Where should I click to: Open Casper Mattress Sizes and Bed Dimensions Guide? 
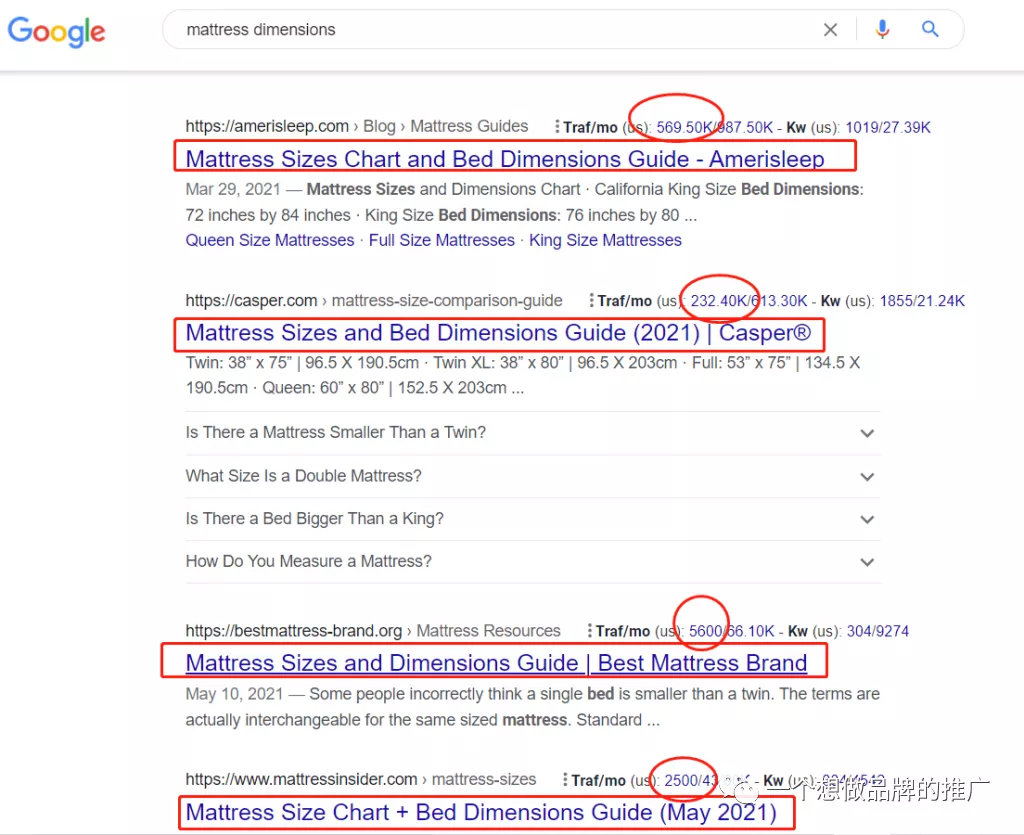pos(498,333)
